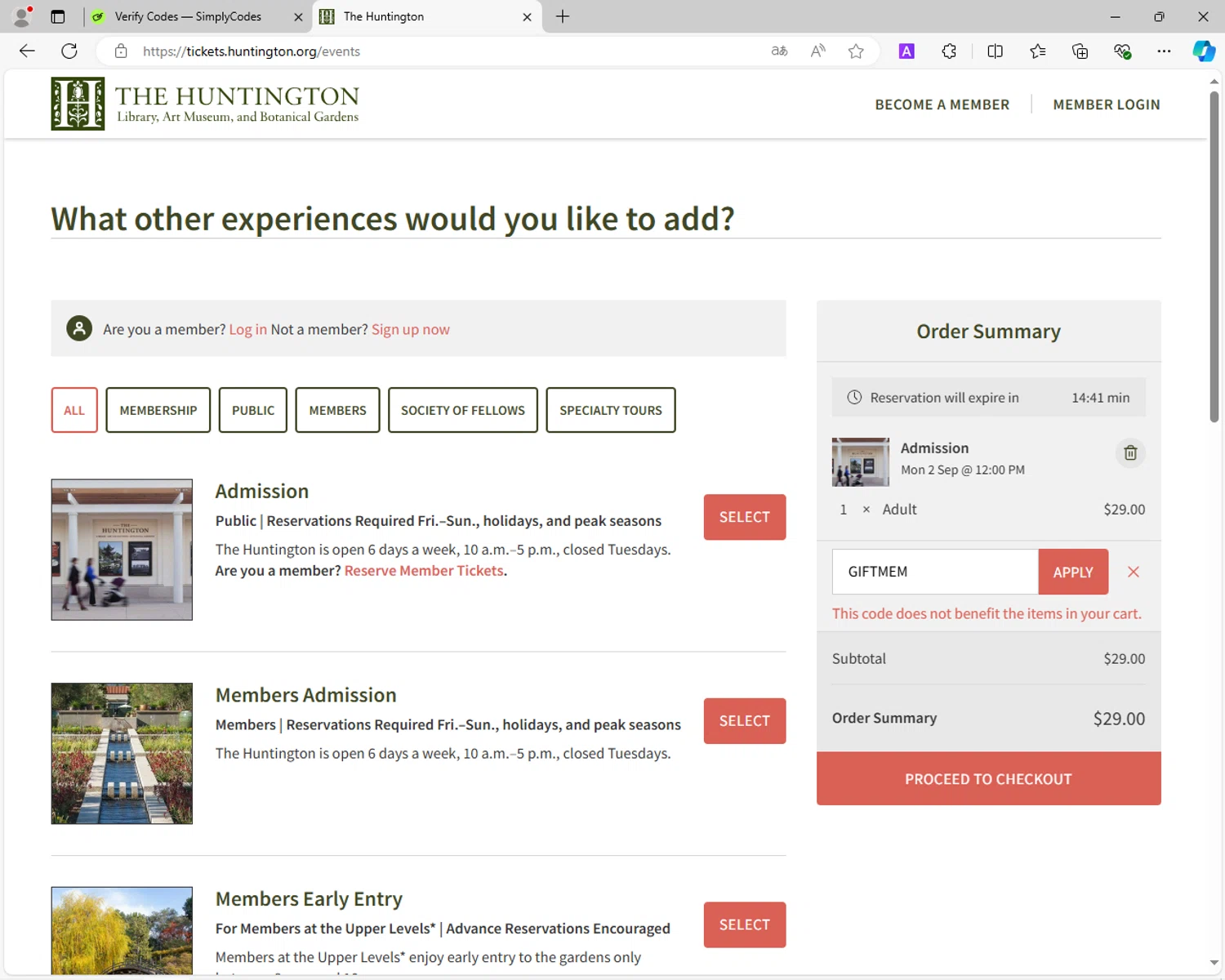Click the page vertical scrollbar
Image resolution: width=1225 pixels, height=980 pixels.
[1214, 256]
